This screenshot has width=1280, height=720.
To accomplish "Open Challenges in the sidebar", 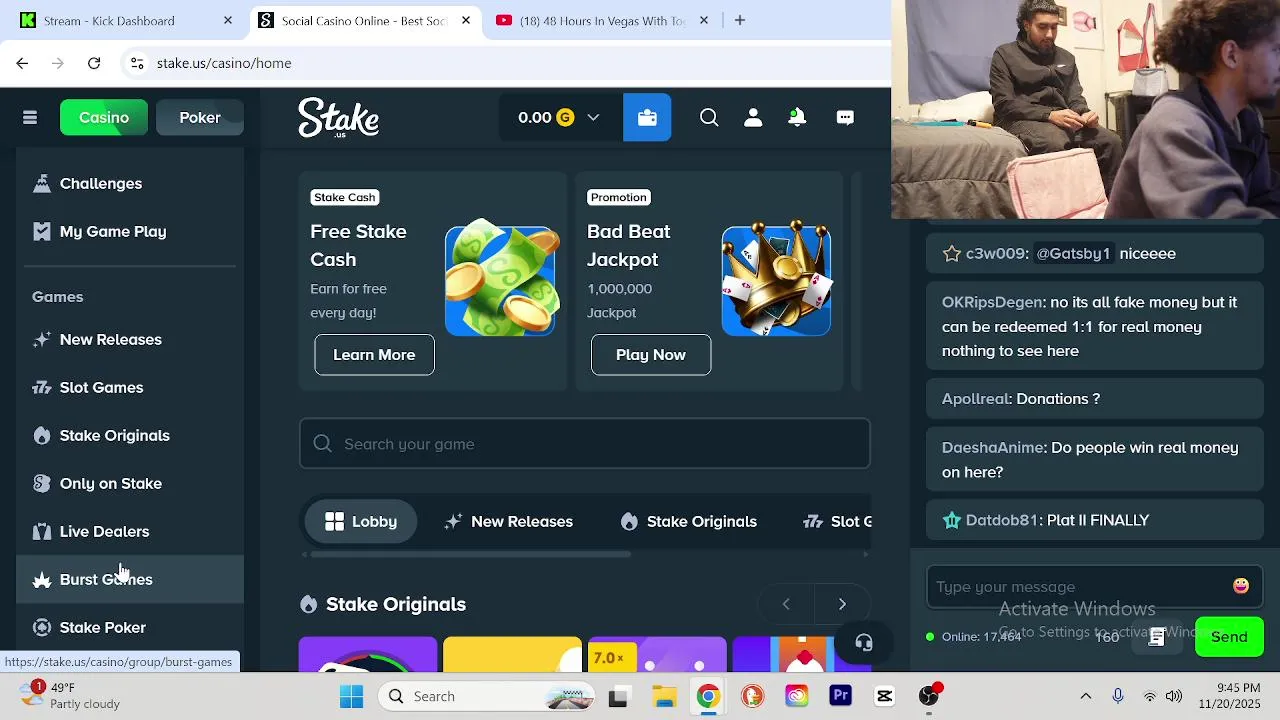I will coord(130,183).
